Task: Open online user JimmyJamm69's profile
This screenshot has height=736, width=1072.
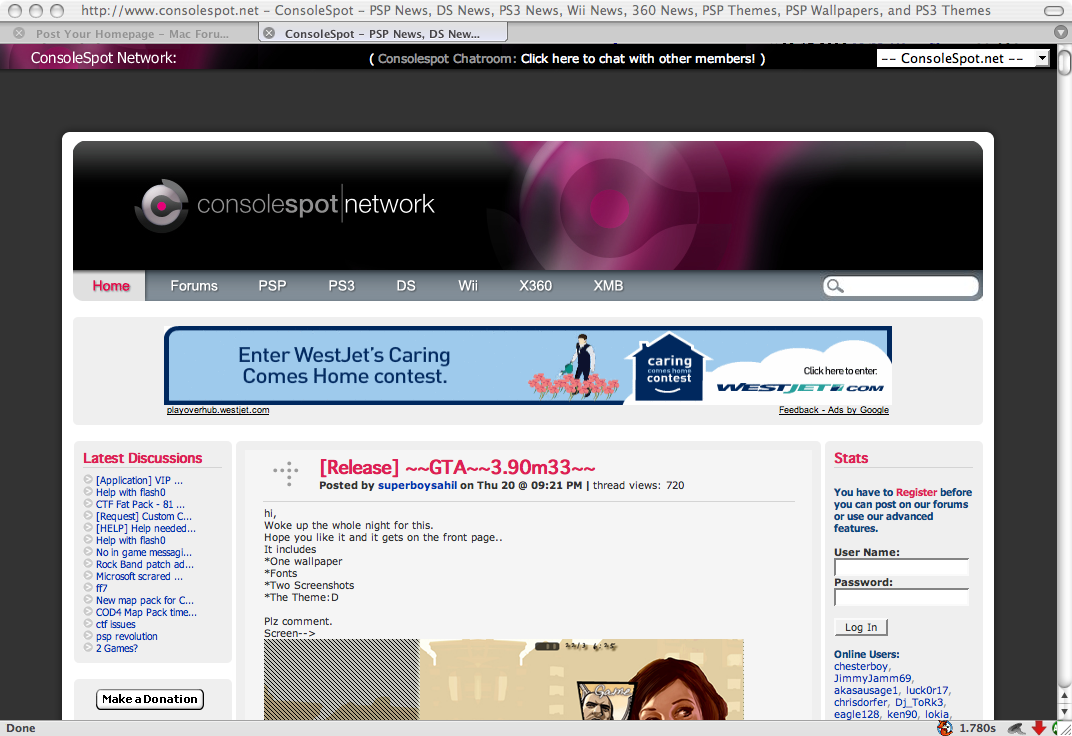Action: point(872,678)
